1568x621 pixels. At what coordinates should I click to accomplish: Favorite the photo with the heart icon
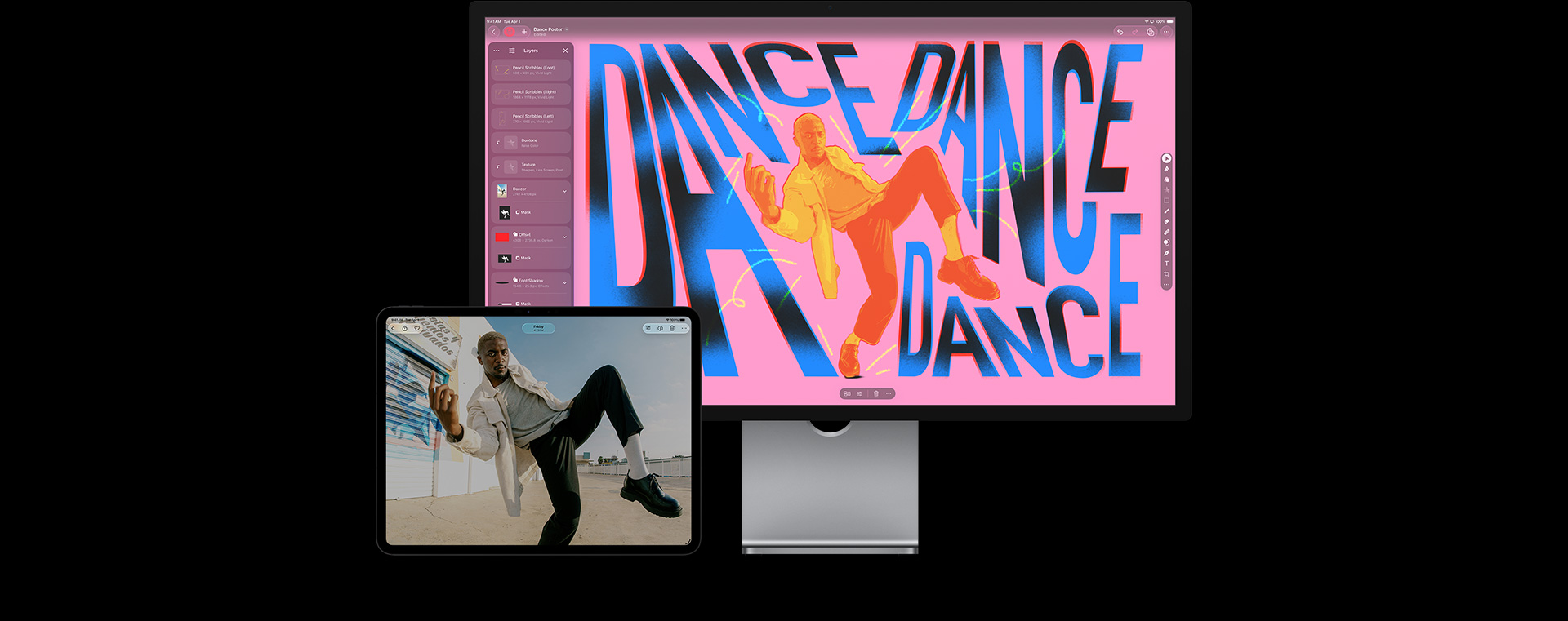tap(417, 328)
